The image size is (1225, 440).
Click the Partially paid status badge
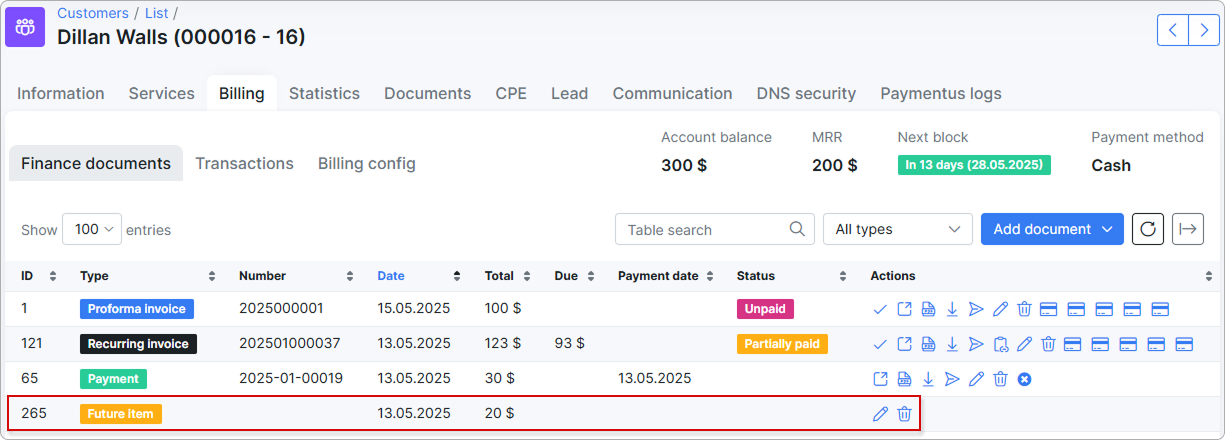pos(782,344)
